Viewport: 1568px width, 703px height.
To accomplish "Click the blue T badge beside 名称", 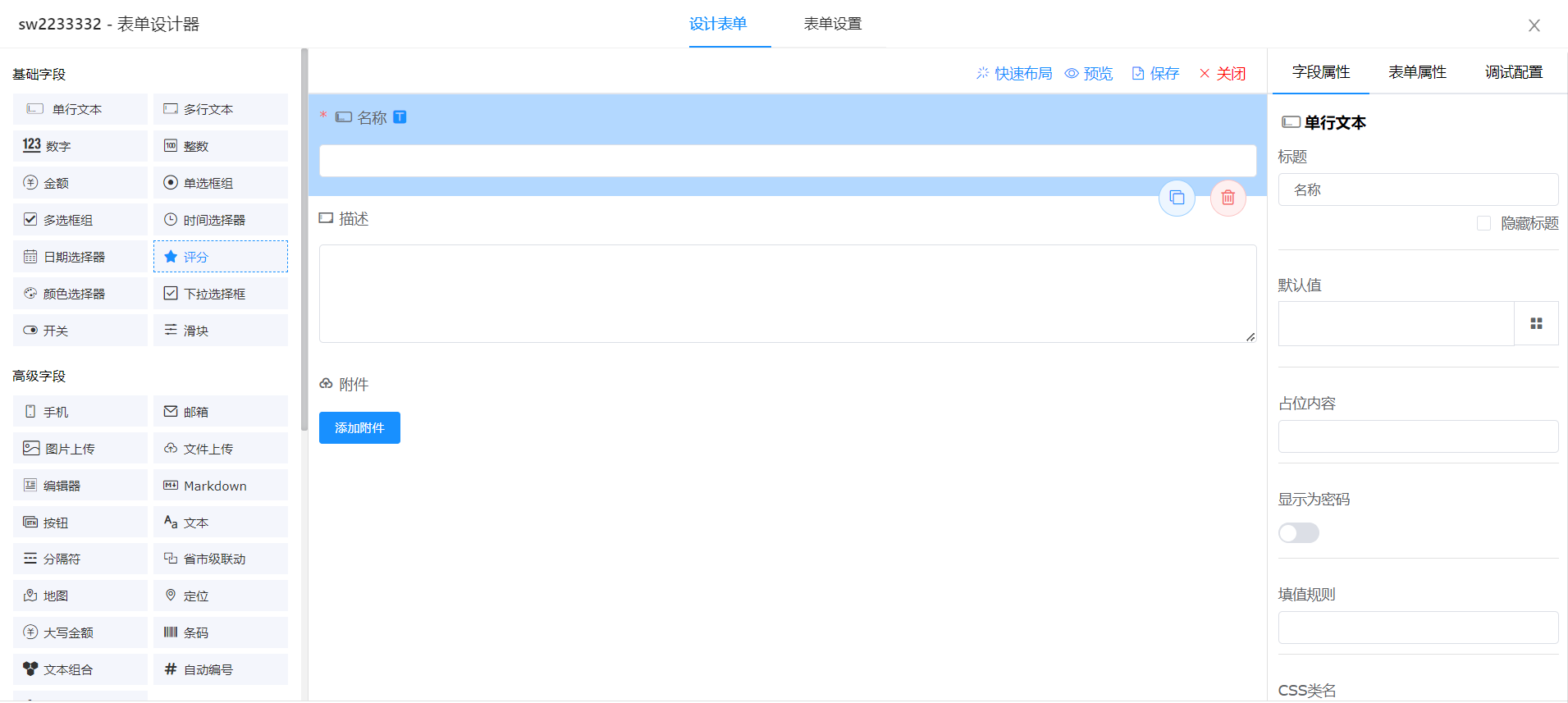I will (400, 117).
